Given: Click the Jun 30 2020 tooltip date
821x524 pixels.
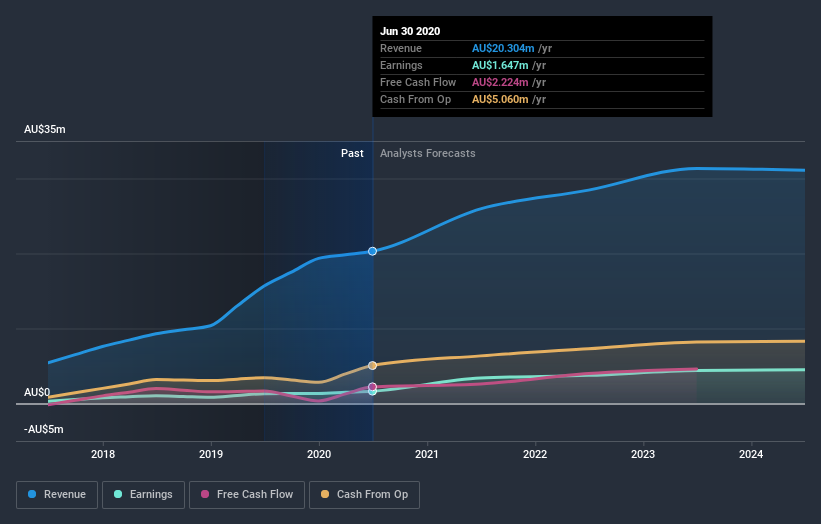Looking at the screenshot, I should (410, 31).
